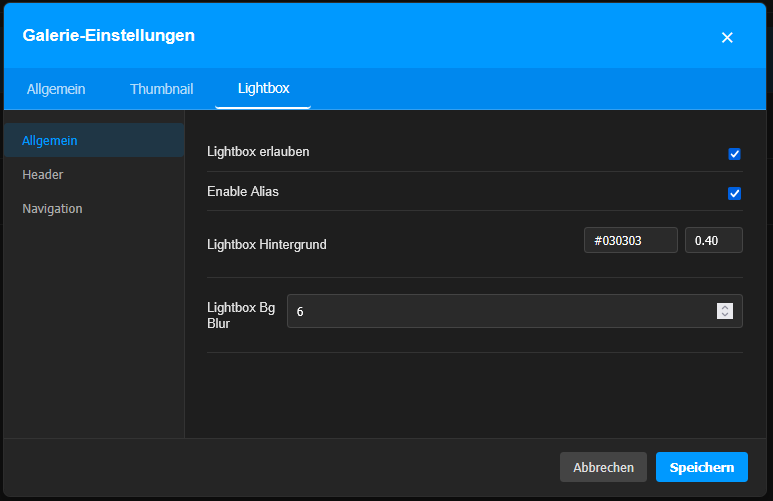This screenshot has width=773, height=501.
Task: Select Allgemein in the left sidebar
Action: click(94, 141)
